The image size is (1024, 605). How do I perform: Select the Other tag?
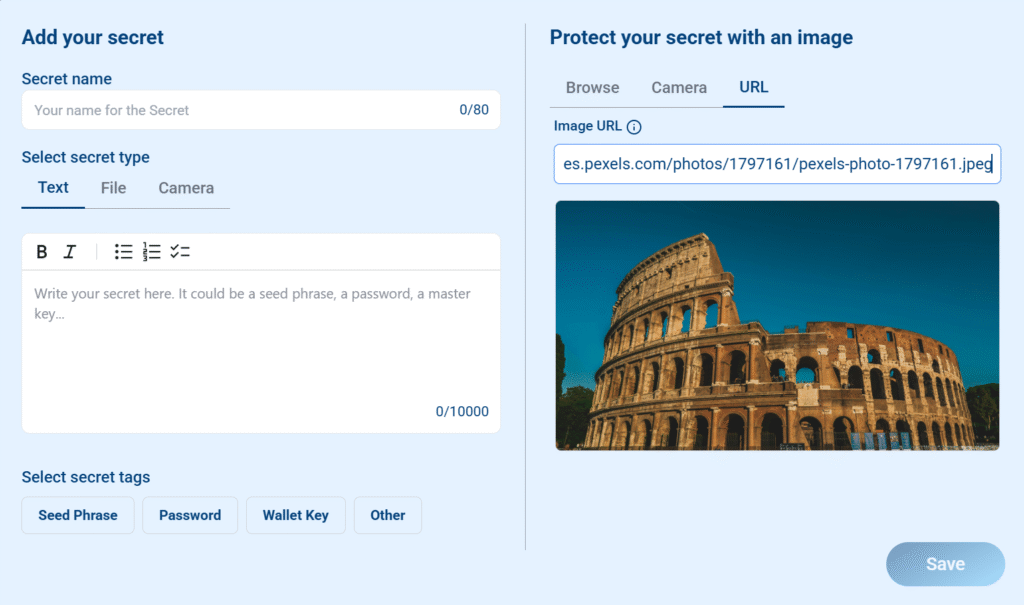[388, 515]
